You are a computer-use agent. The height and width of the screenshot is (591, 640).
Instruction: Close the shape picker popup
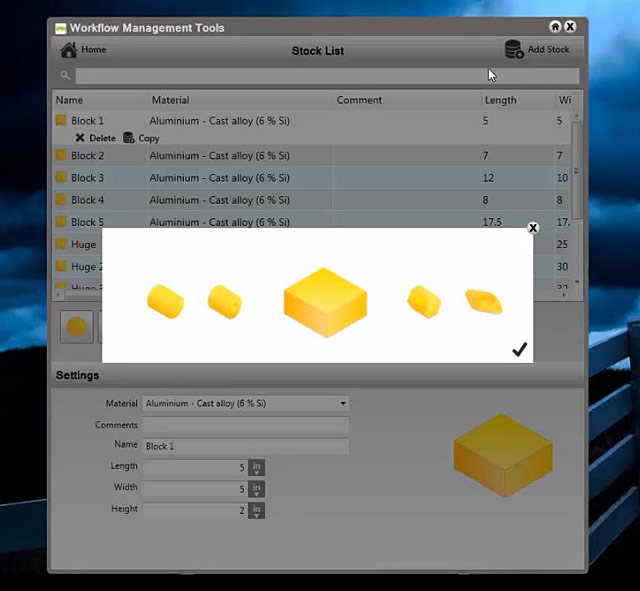(533, 228)
